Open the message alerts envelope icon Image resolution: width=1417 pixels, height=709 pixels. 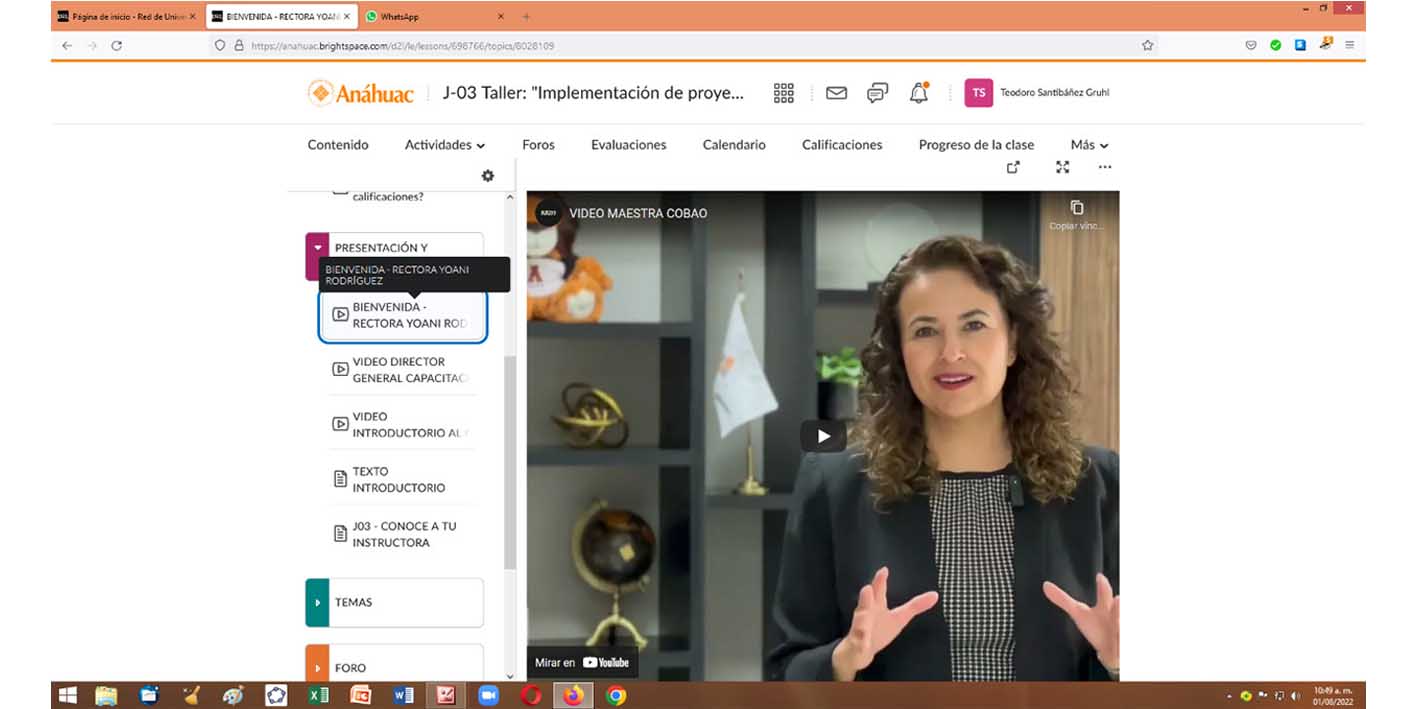836,93
